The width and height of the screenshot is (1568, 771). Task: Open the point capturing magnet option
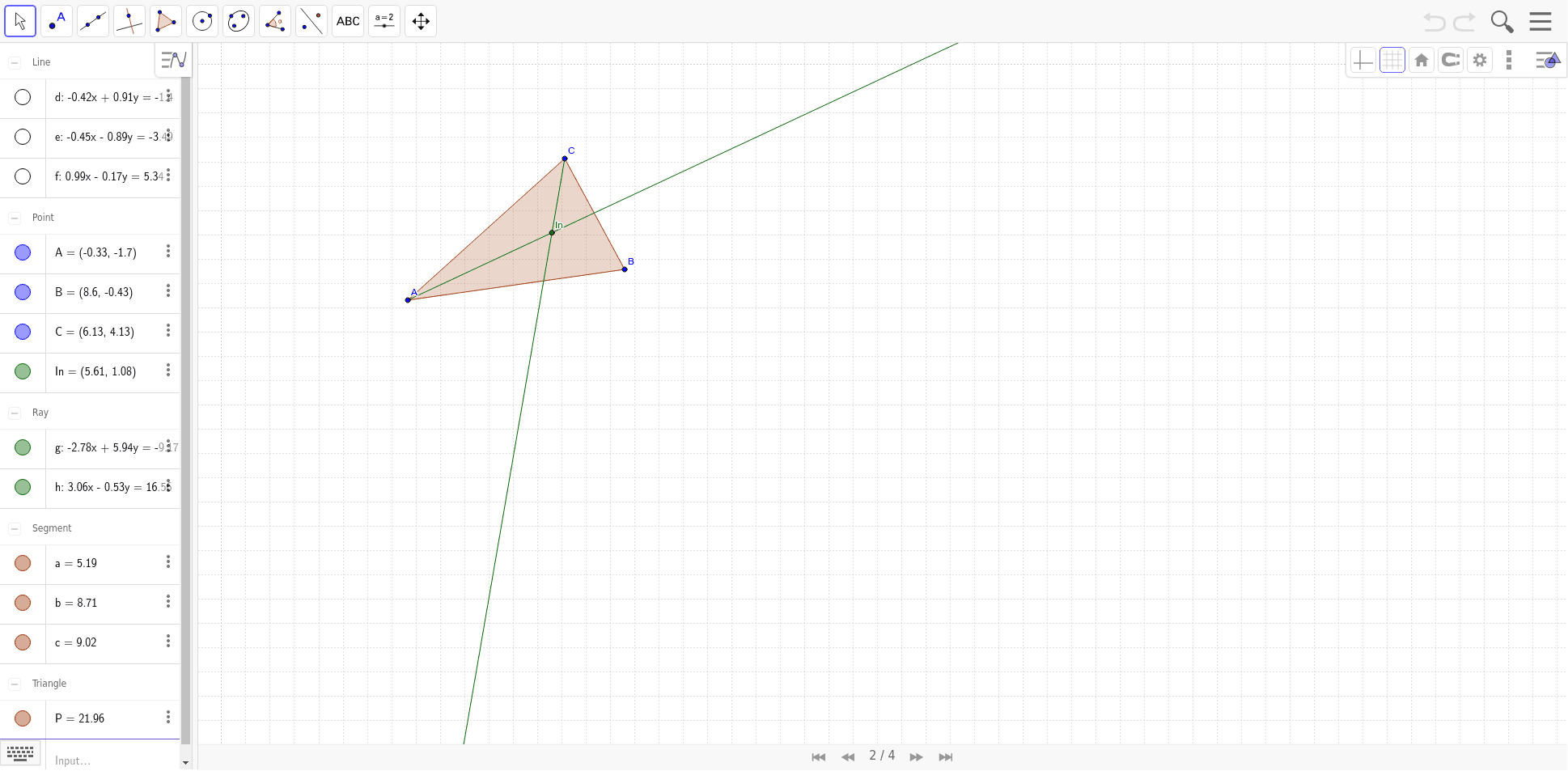click(x=1451, y=61)
